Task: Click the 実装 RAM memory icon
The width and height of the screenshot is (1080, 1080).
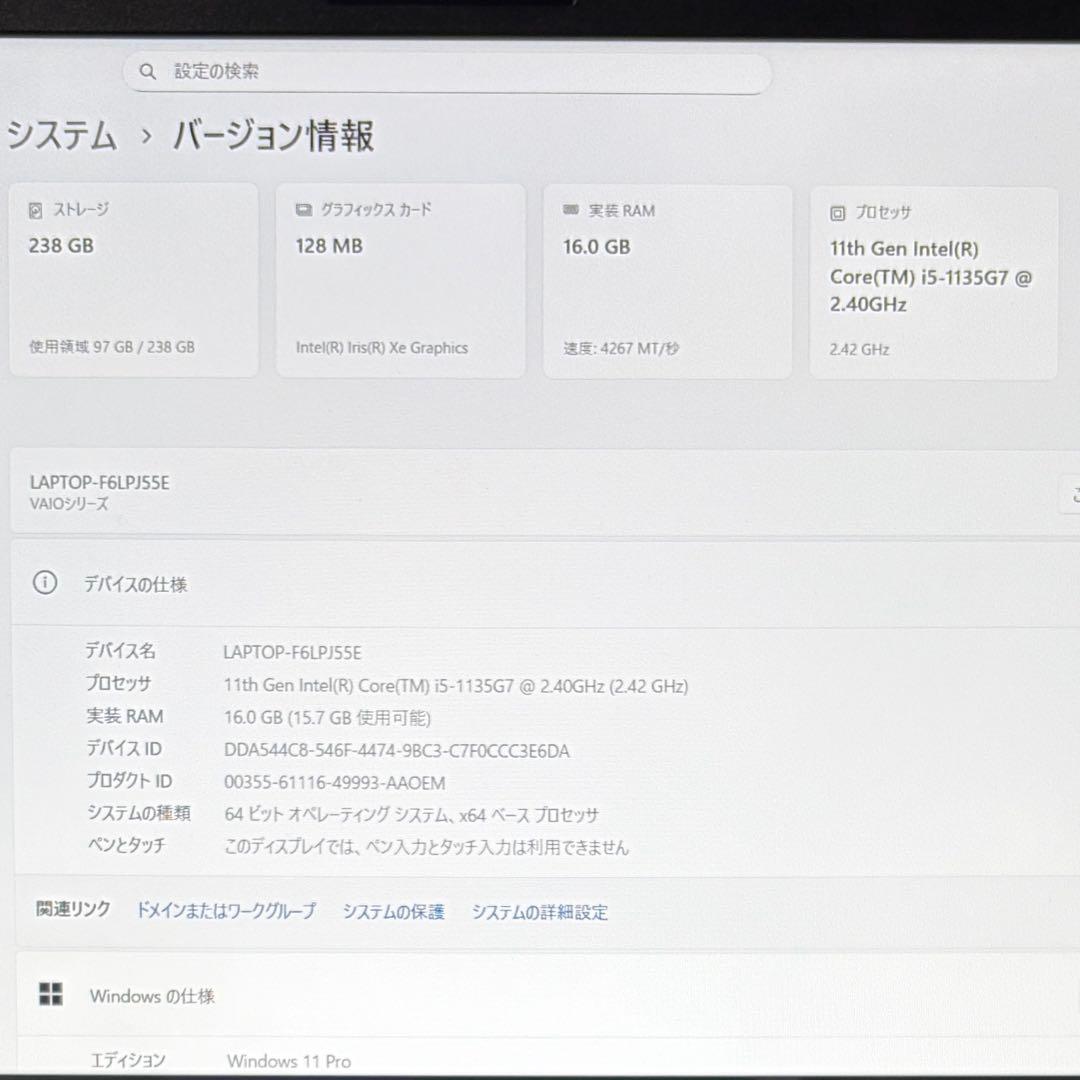Action: (570, 209)
